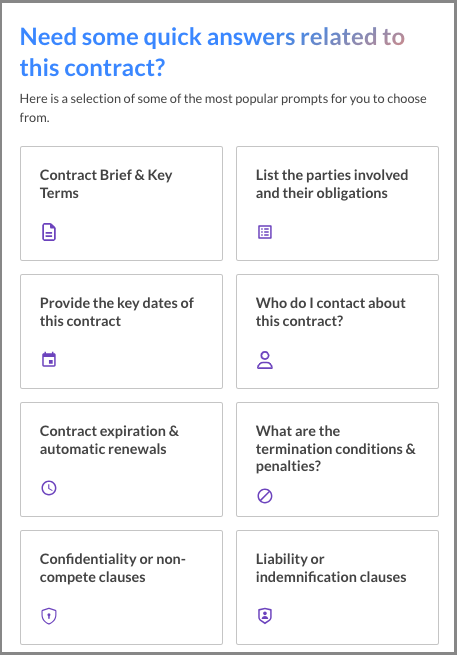
Task: Click the popular prompts description text
Action: [x=223, y=108]
